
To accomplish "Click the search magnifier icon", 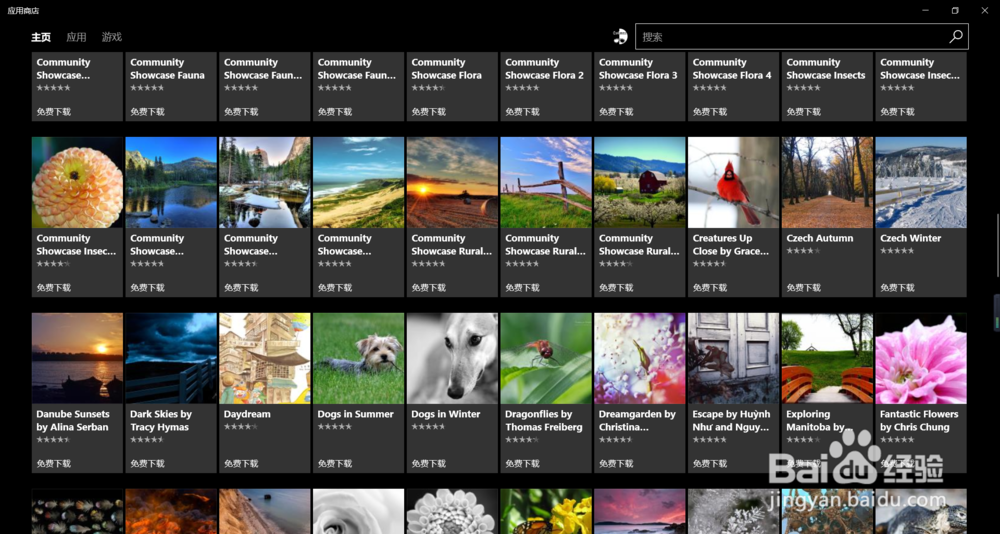I will click(x=955, y=37).
